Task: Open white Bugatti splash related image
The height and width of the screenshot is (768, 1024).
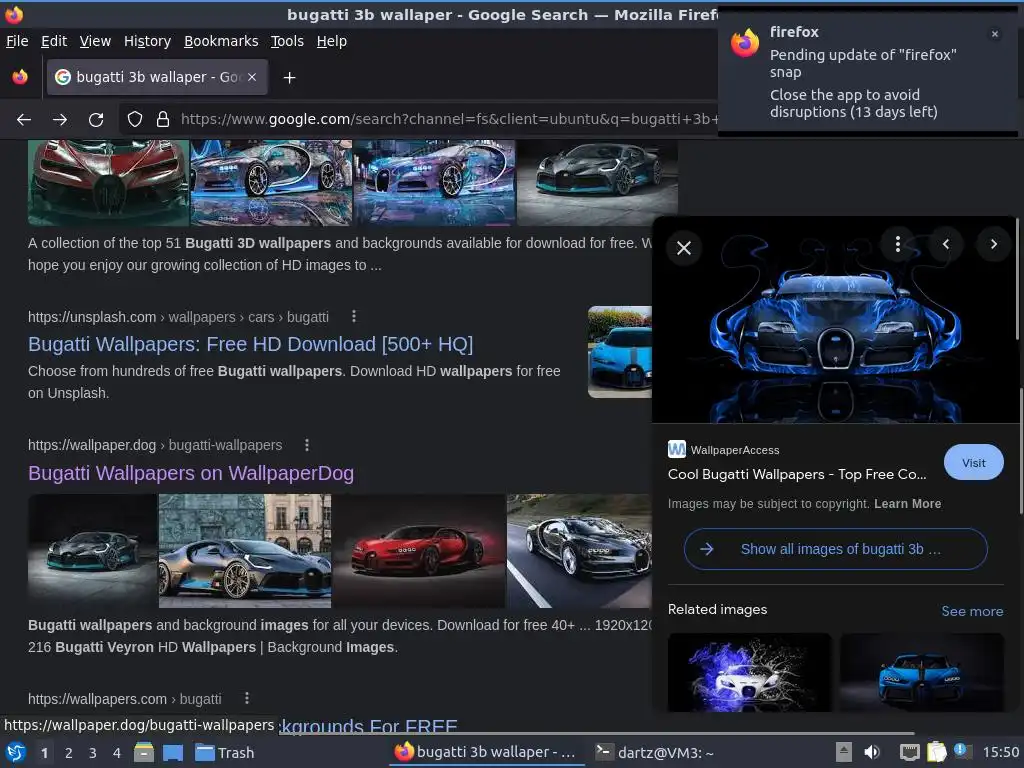Action: click(750, 672)
